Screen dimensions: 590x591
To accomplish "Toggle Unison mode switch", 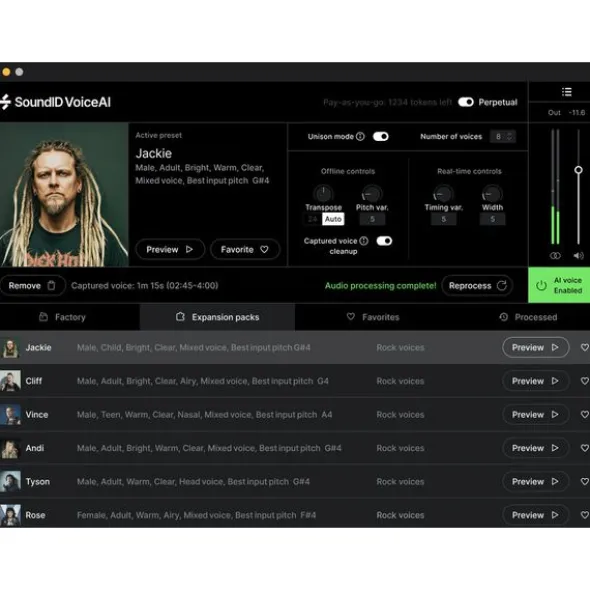I will [x=381, y=136].
